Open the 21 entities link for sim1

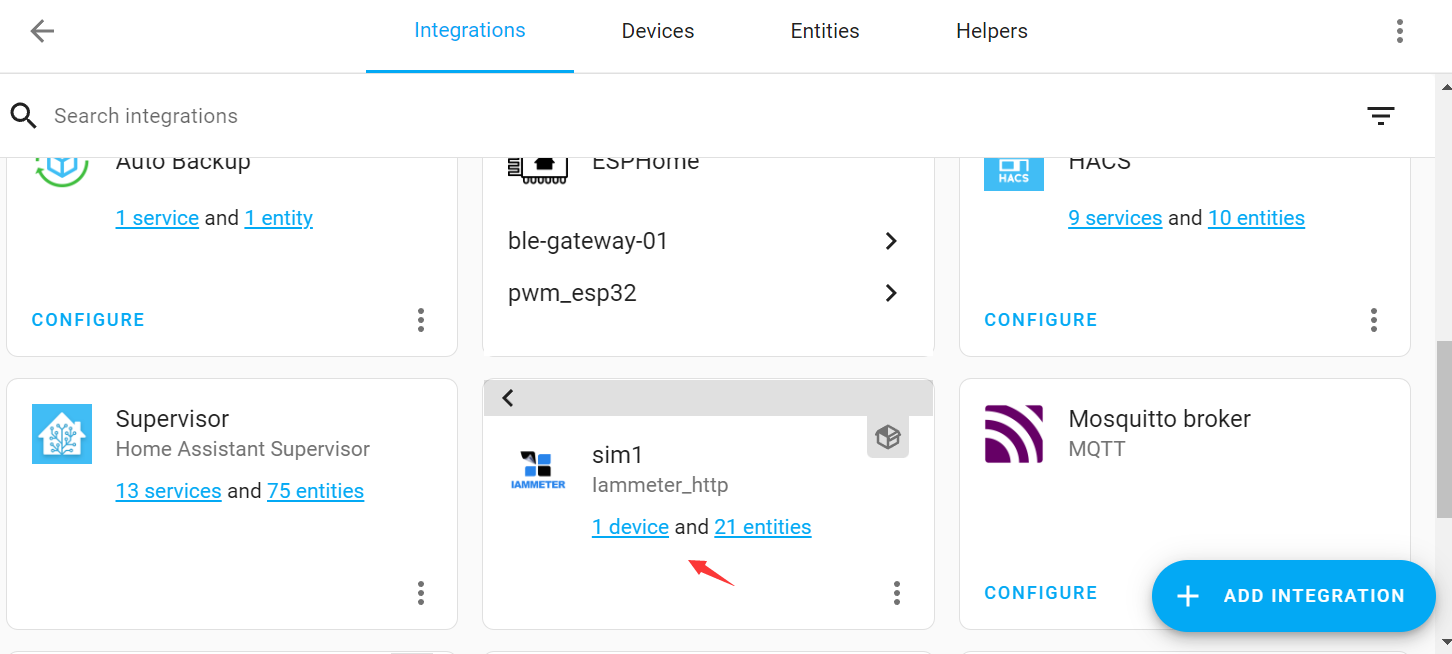click(762, 527)
